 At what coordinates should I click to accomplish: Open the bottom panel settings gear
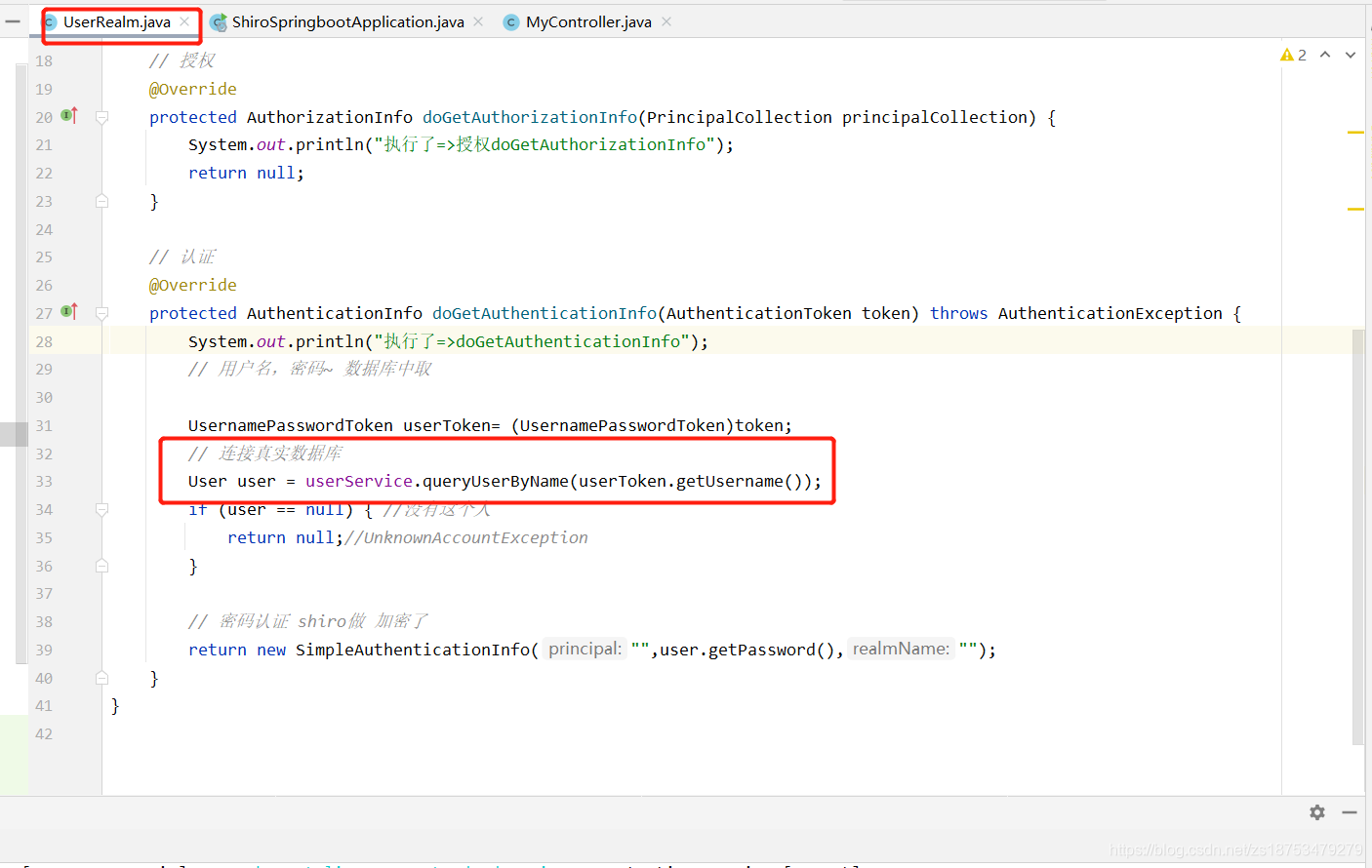1317,812
